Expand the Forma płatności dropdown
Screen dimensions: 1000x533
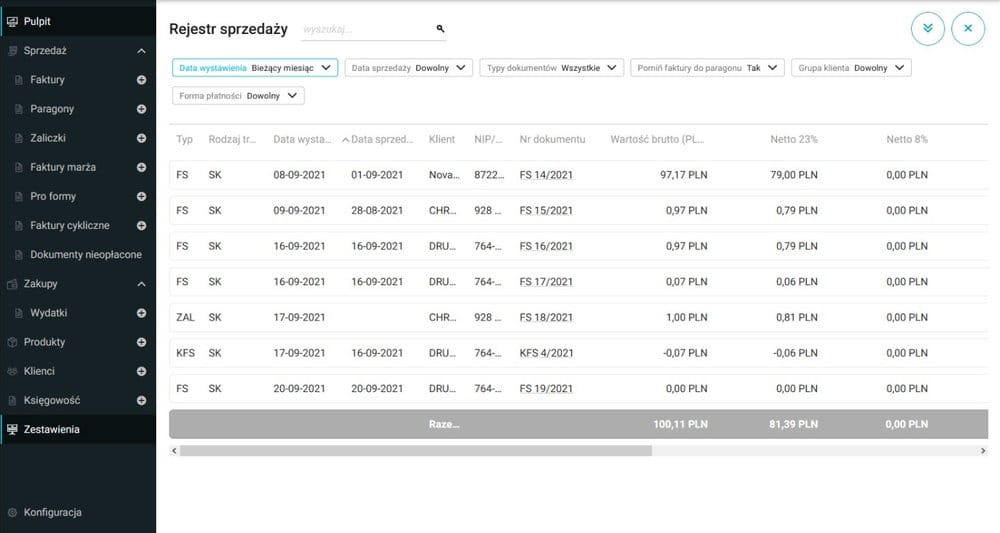pos(238,96)
